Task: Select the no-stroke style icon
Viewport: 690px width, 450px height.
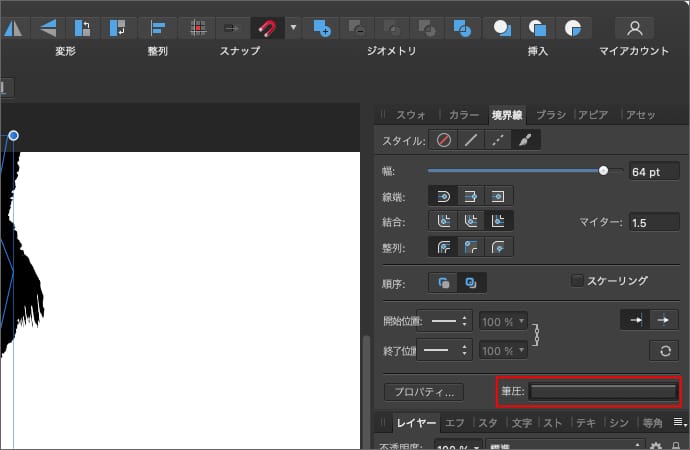Action: (x=445, y=141)
